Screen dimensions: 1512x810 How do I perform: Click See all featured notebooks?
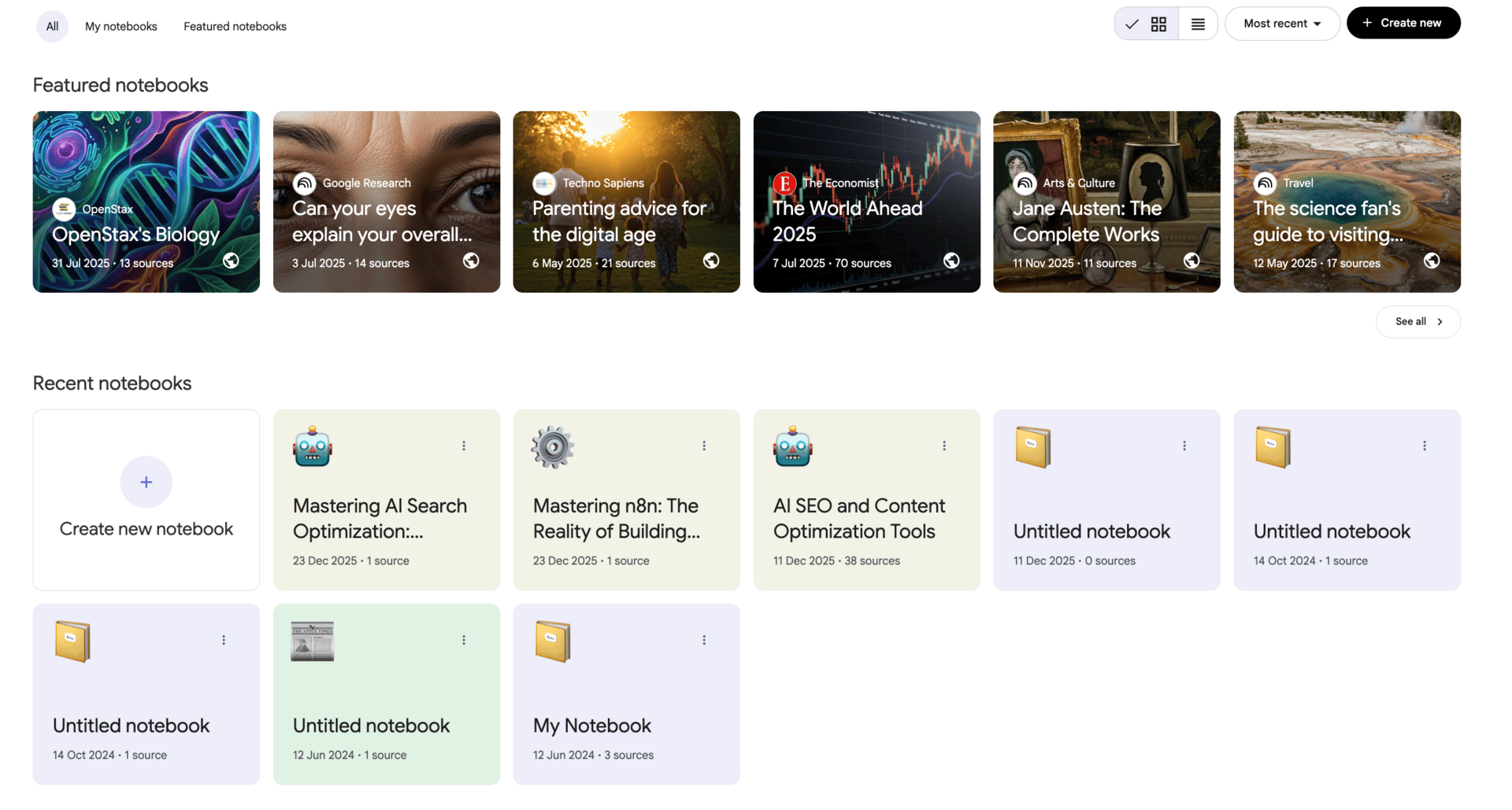(1417, 321)
